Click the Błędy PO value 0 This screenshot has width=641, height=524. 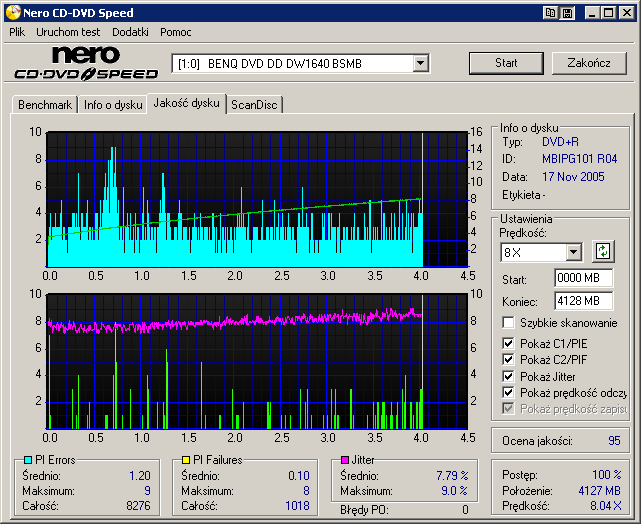click(465, 510)
